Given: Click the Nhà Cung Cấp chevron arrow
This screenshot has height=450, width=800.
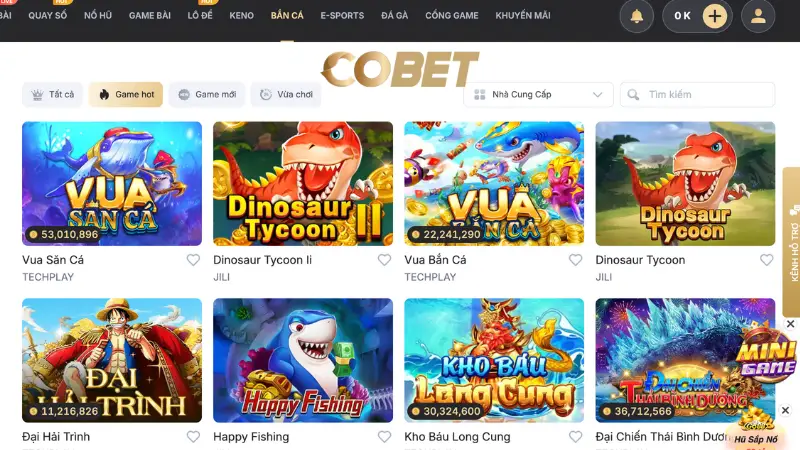Looking at the screenshot, I should [597, 95].
